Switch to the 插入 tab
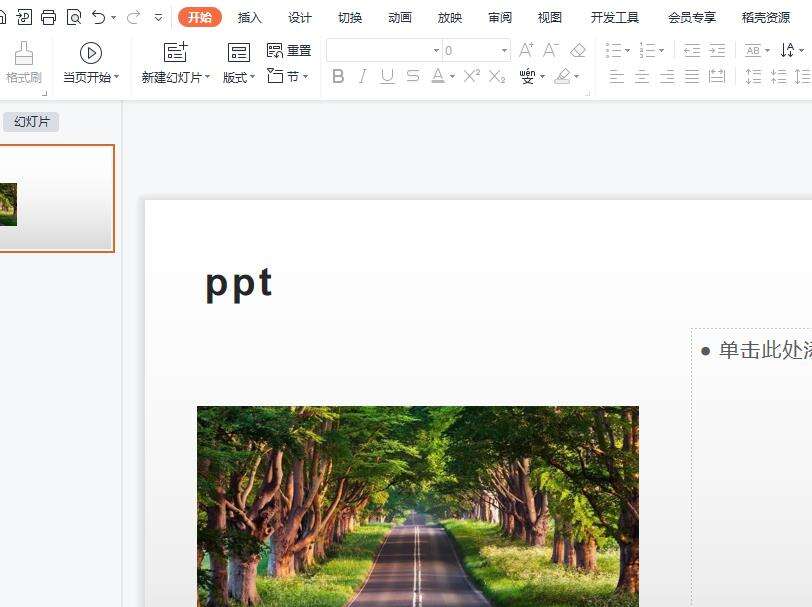The image size is (812, 607). [x=250, y=18]
